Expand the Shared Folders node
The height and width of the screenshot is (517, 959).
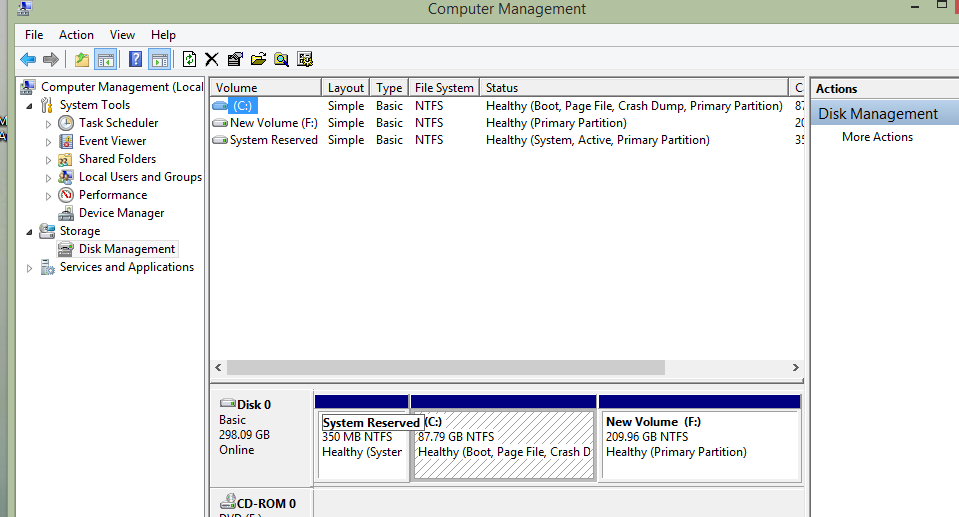tap(48, 160)
